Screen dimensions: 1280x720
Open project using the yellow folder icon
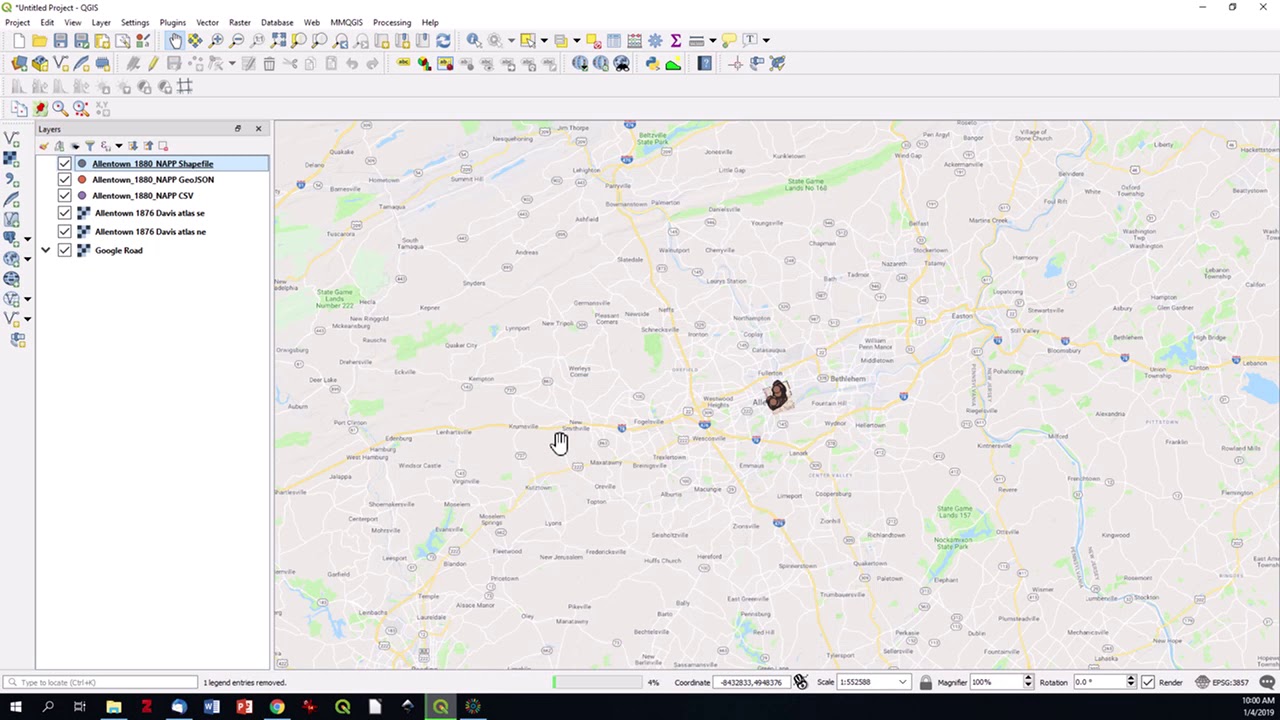40,40
